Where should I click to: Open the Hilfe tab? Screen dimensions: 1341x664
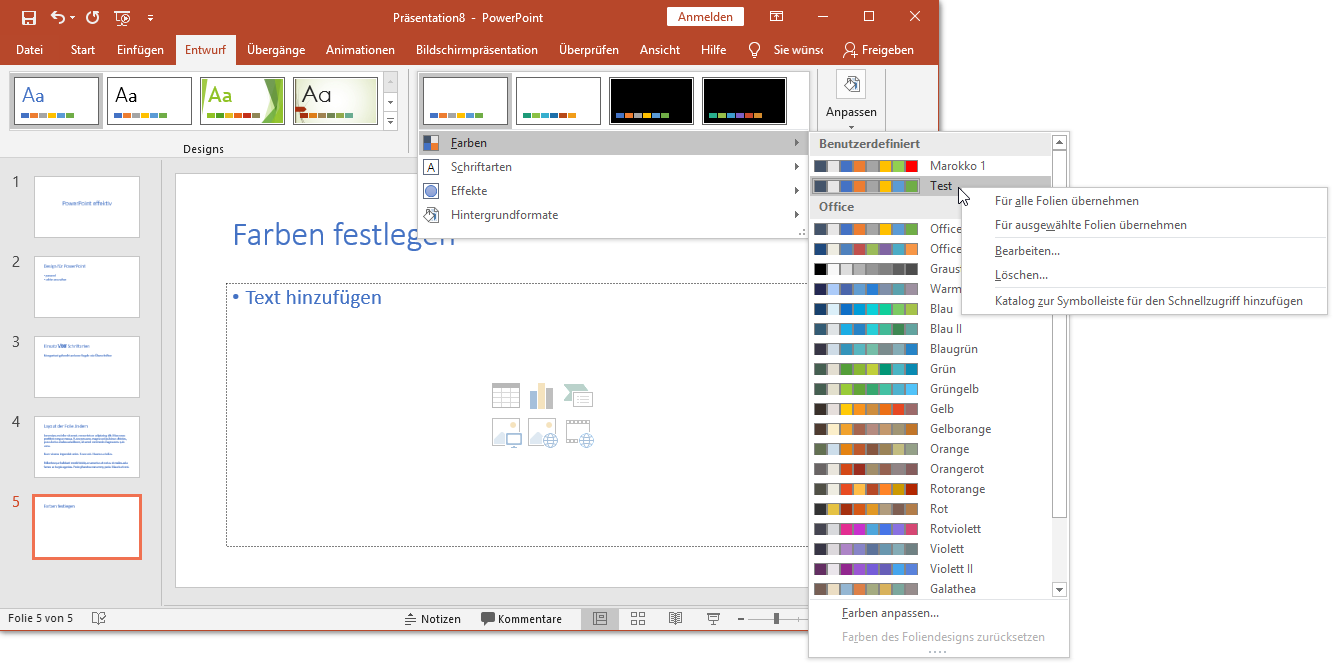714,50
